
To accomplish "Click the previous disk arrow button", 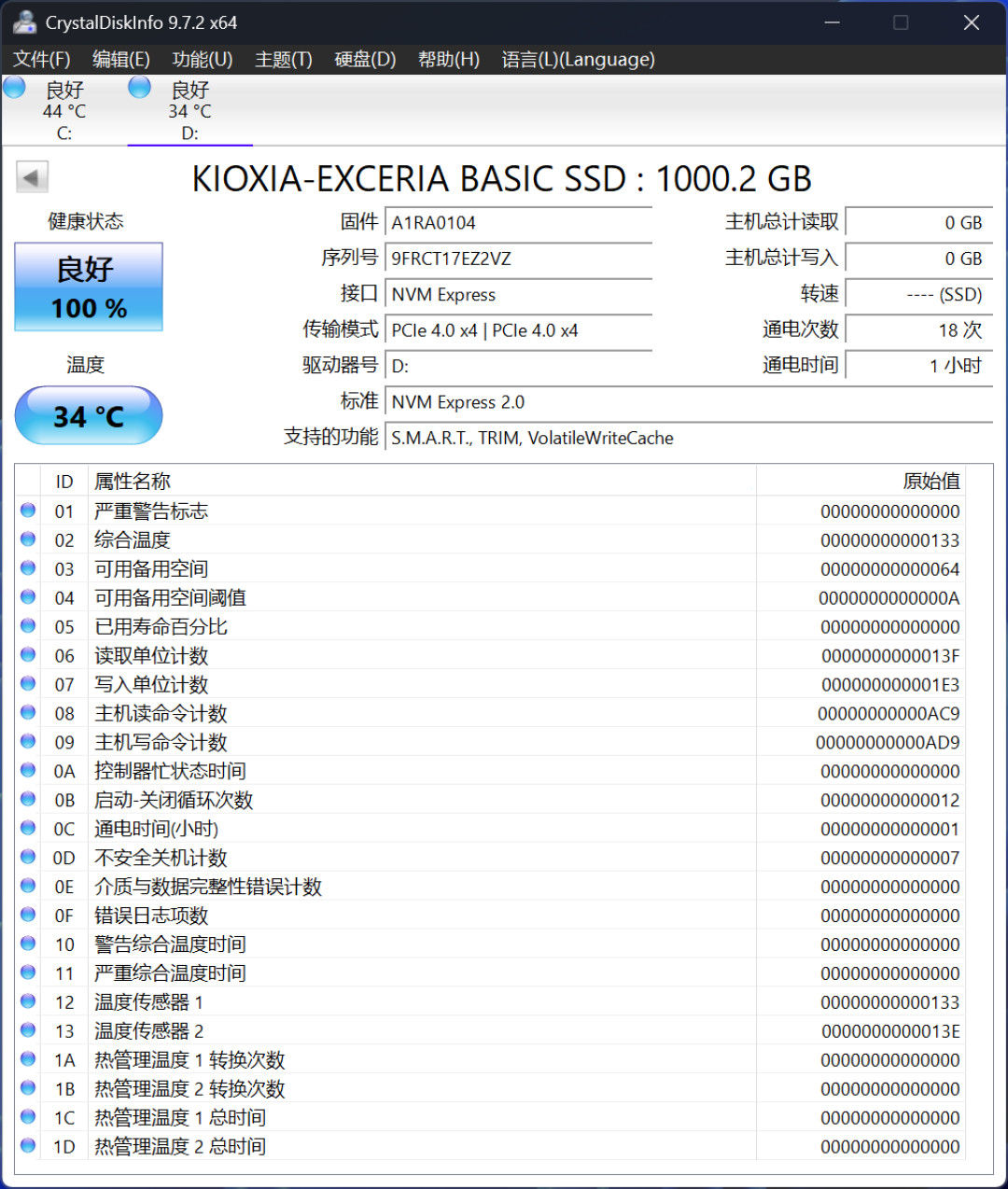I will [x=33, y=177].
